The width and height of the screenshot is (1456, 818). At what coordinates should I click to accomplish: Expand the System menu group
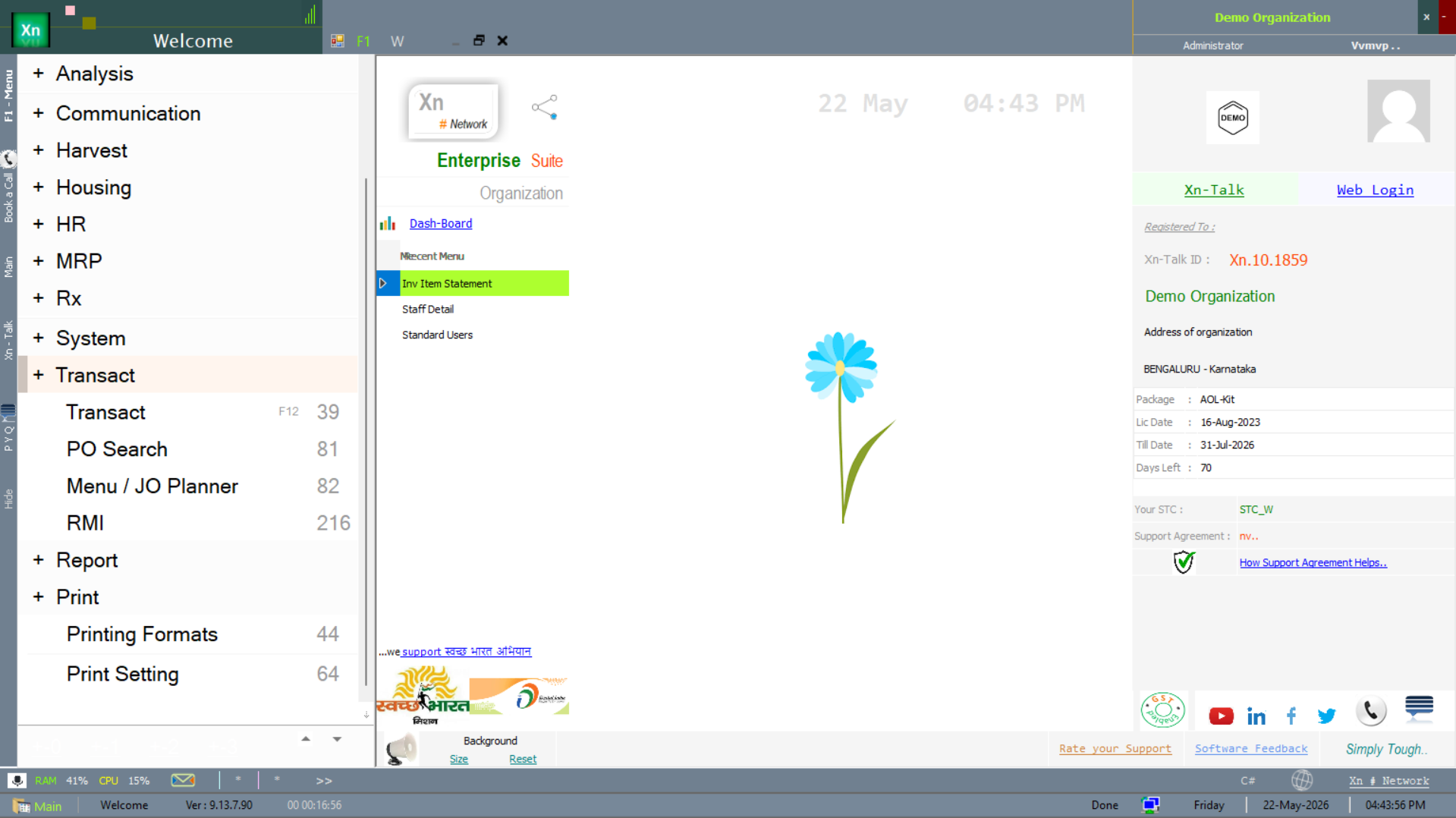(x=39, y=338)
